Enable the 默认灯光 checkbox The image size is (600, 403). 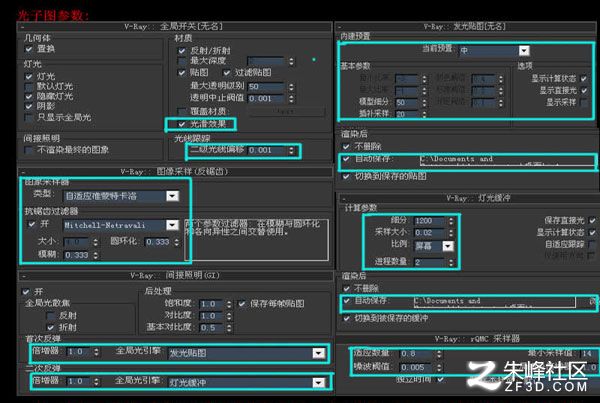[x=29, y=87]
